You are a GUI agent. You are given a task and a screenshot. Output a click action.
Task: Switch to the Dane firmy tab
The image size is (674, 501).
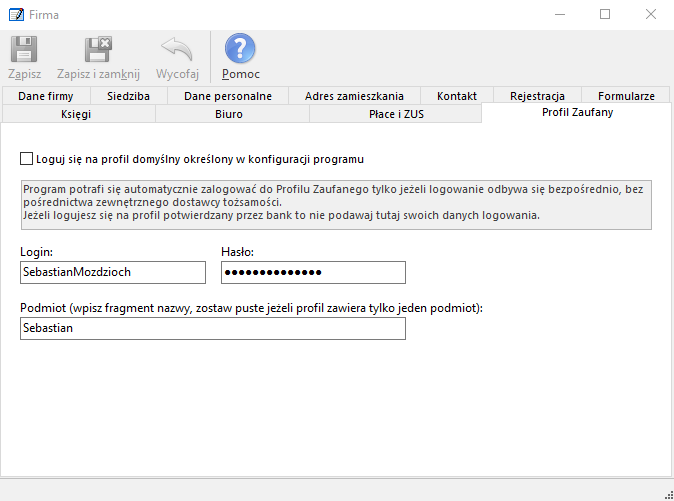45,96
